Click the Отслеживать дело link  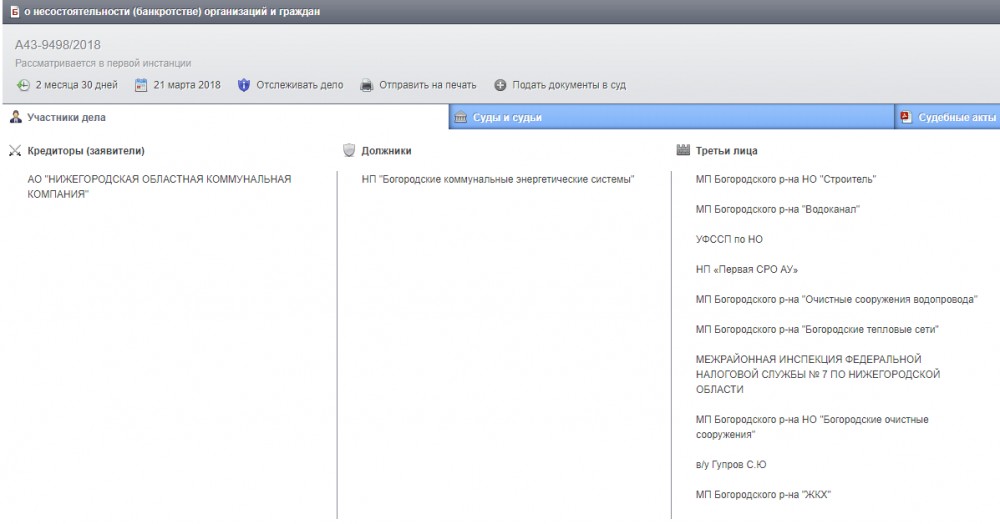(x=299, y=85)
